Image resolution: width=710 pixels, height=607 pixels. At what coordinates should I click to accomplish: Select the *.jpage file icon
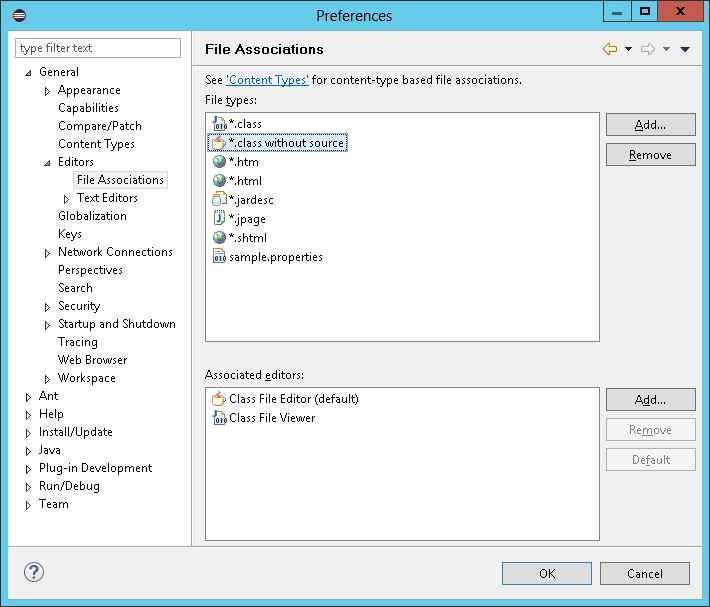click(x=220, y=219)
